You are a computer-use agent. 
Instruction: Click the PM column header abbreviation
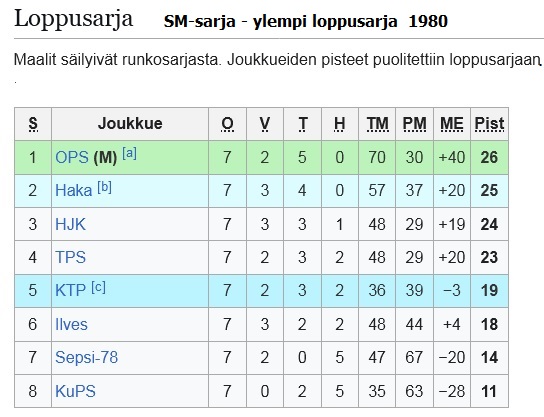click(x=415, y=124)
